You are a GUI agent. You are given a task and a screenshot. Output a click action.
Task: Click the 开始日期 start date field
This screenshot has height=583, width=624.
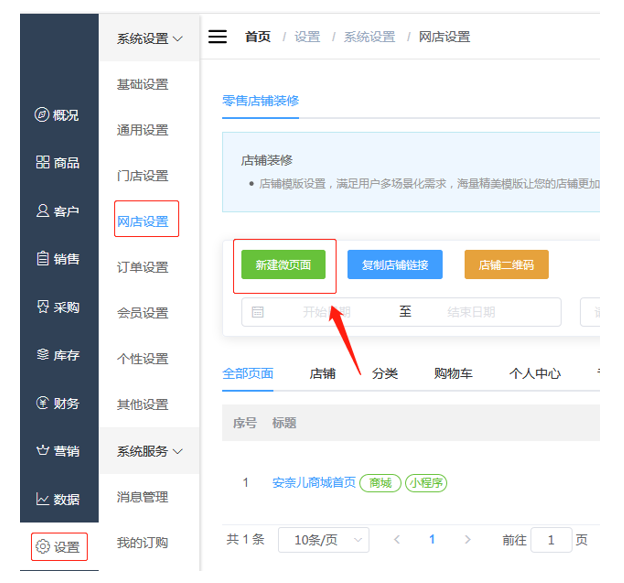click(326, 312)
